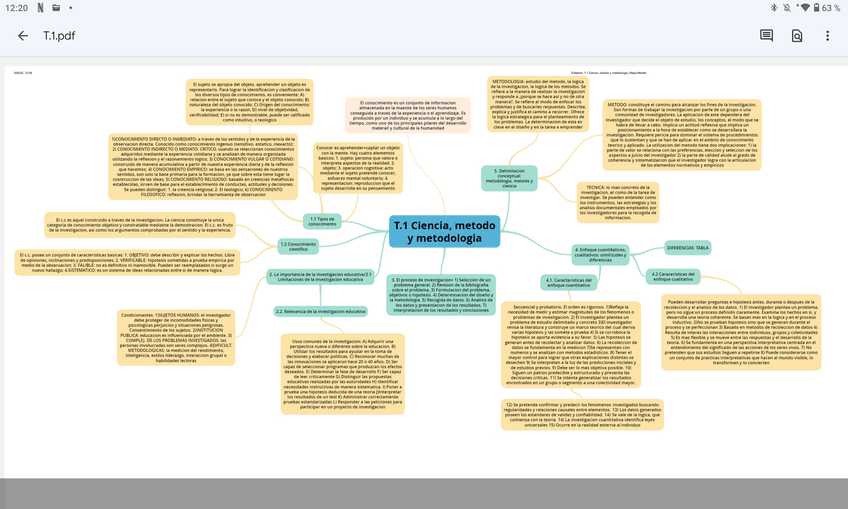Select the 'DIFERENCIAS: TABLA' node
The width and height of the screenshot is (848, 509).
coord(687,248)
